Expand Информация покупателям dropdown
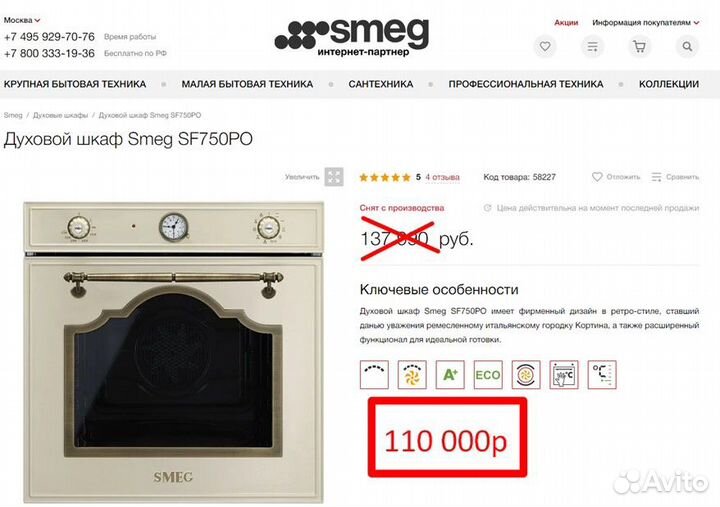Screen dimensions: 720x507 point(645,23)
